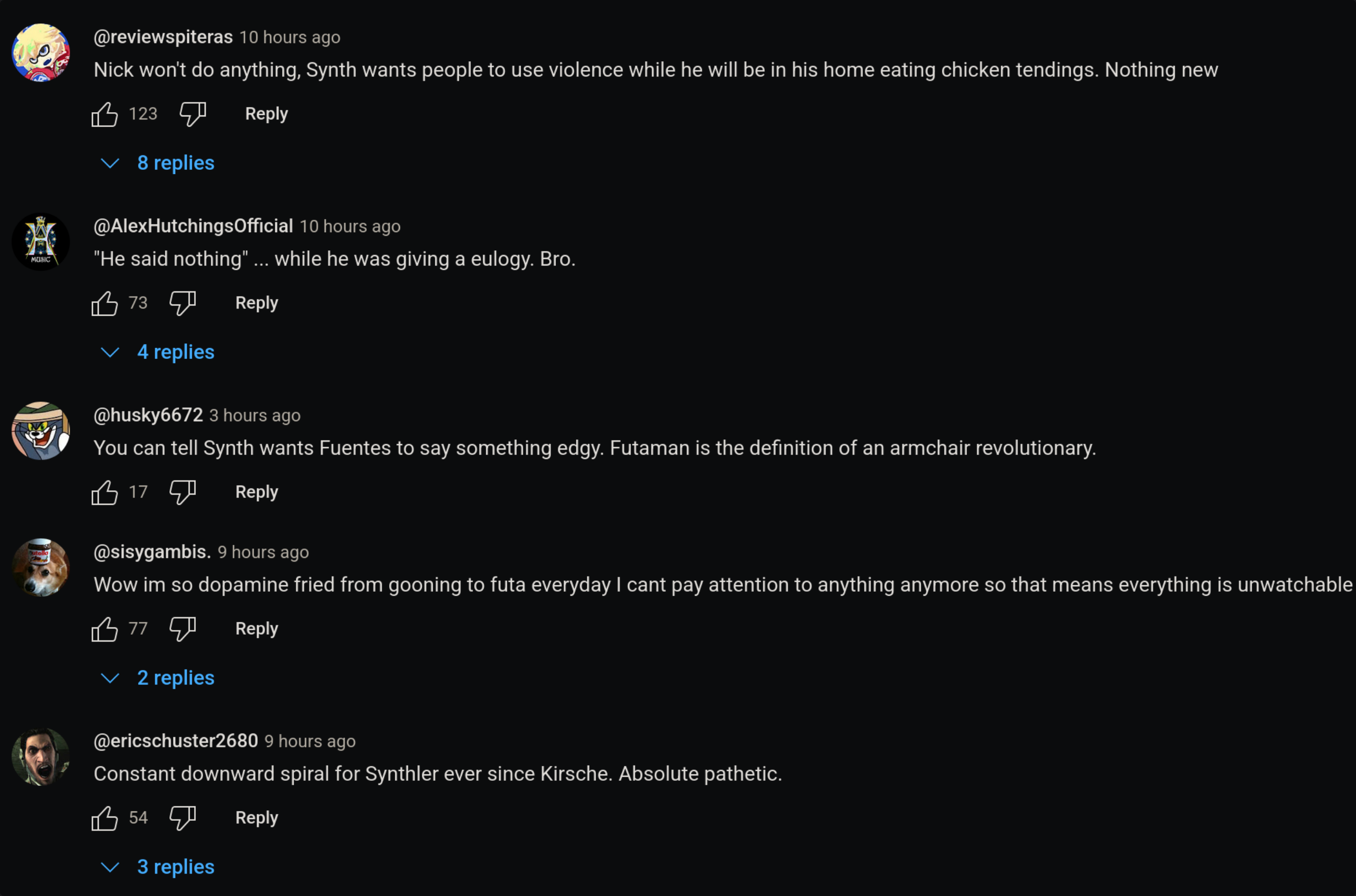The image size is (1356, 896).
Task: Reply to the @reviewspiteras comment
Action: (x=267, y=114)
